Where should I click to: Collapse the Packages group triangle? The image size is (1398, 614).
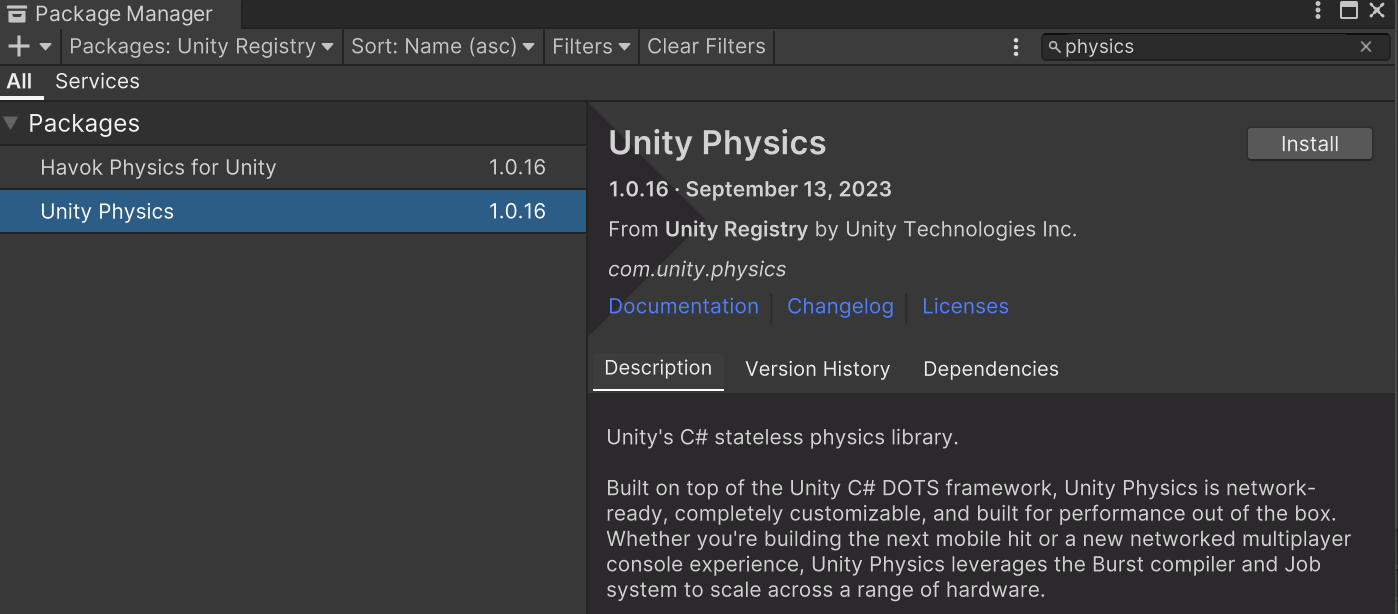[x=12, y=123]
